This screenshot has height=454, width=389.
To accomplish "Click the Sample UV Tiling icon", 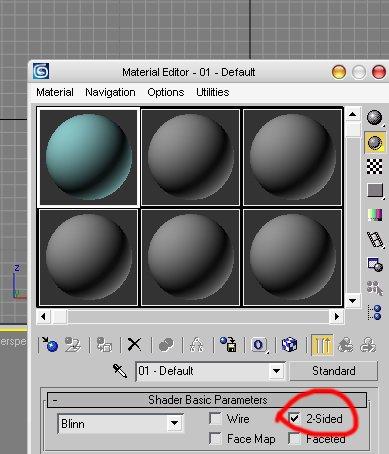I will (x=375, y=191).
